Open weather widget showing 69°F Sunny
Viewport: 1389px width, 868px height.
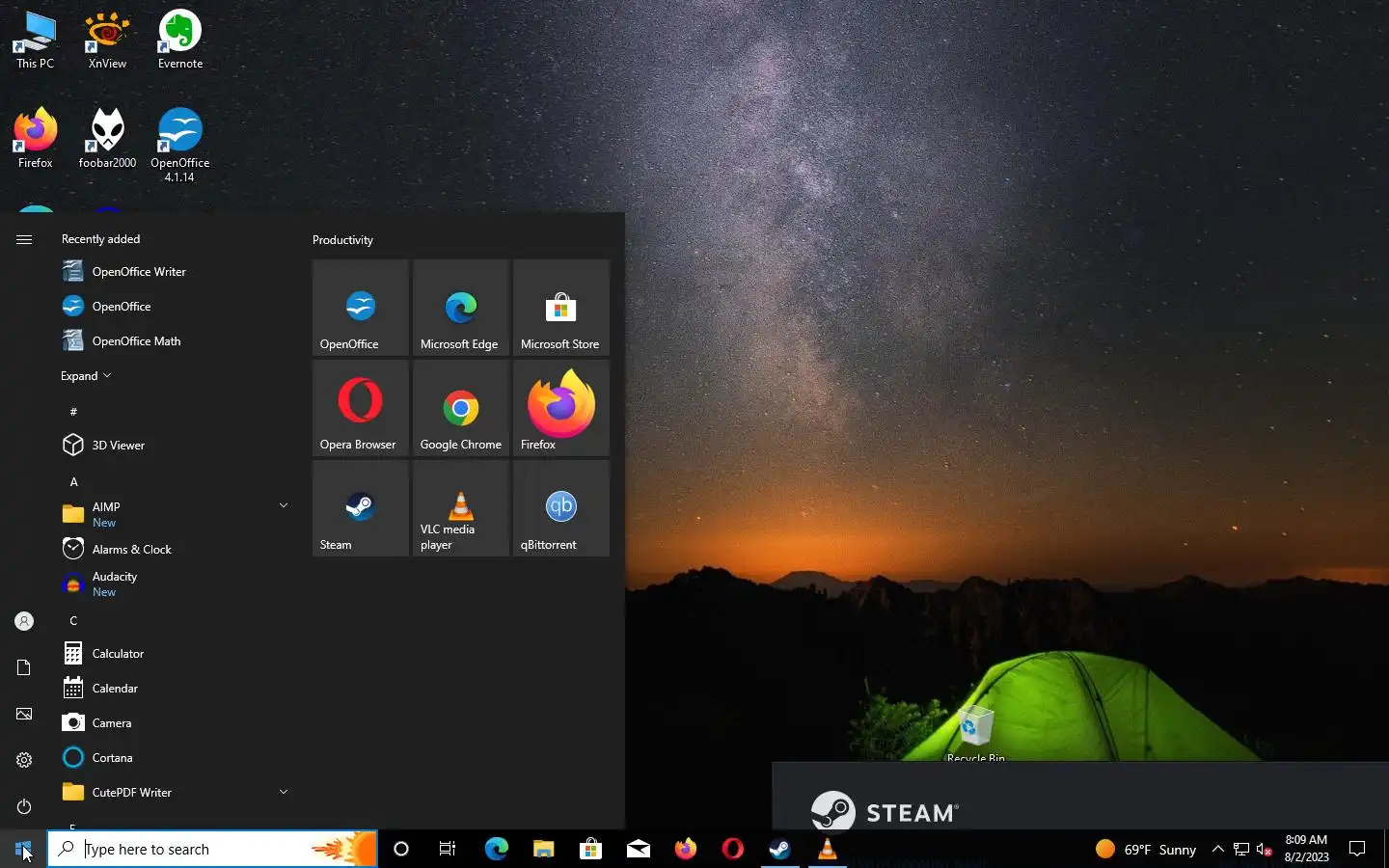1146,849
